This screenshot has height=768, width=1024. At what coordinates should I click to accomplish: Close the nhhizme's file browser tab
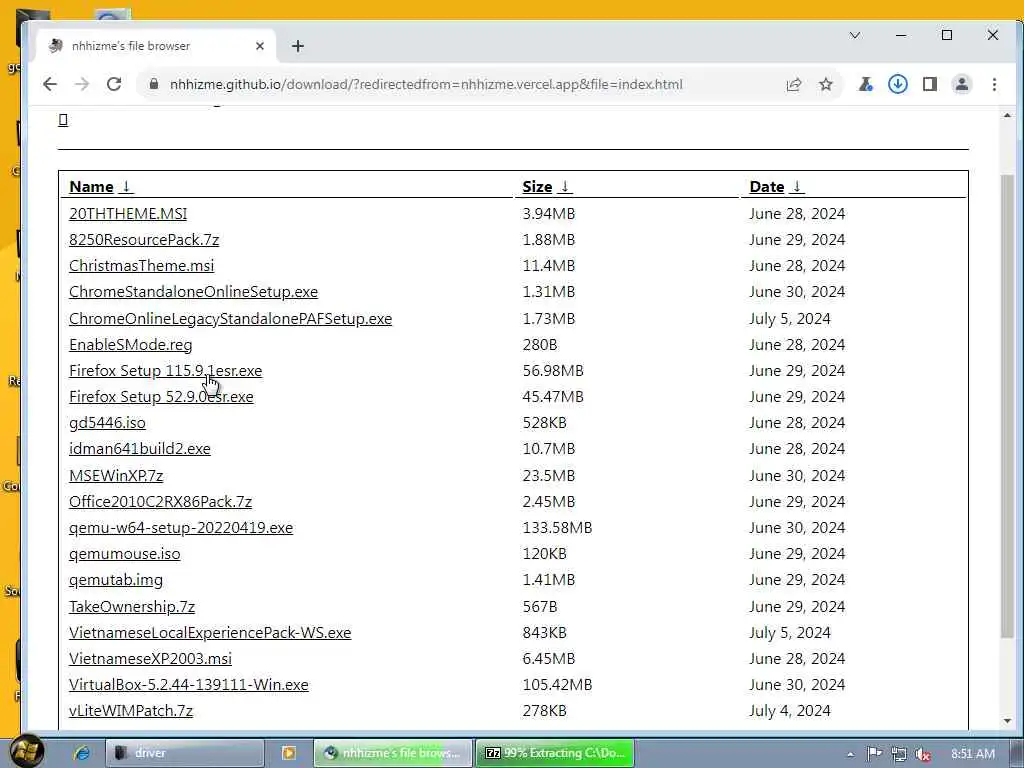coord(260,46)
